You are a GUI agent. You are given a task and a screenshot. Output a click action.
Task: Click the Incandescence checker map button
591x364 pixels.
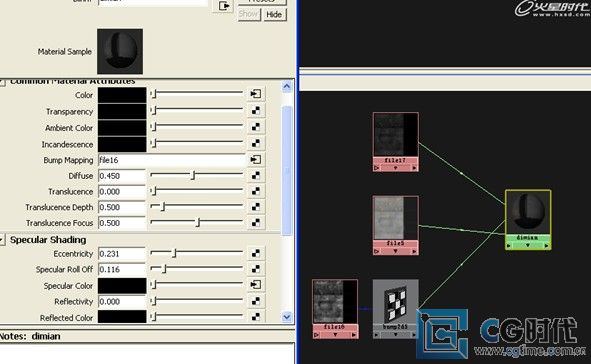click(256, 143)
